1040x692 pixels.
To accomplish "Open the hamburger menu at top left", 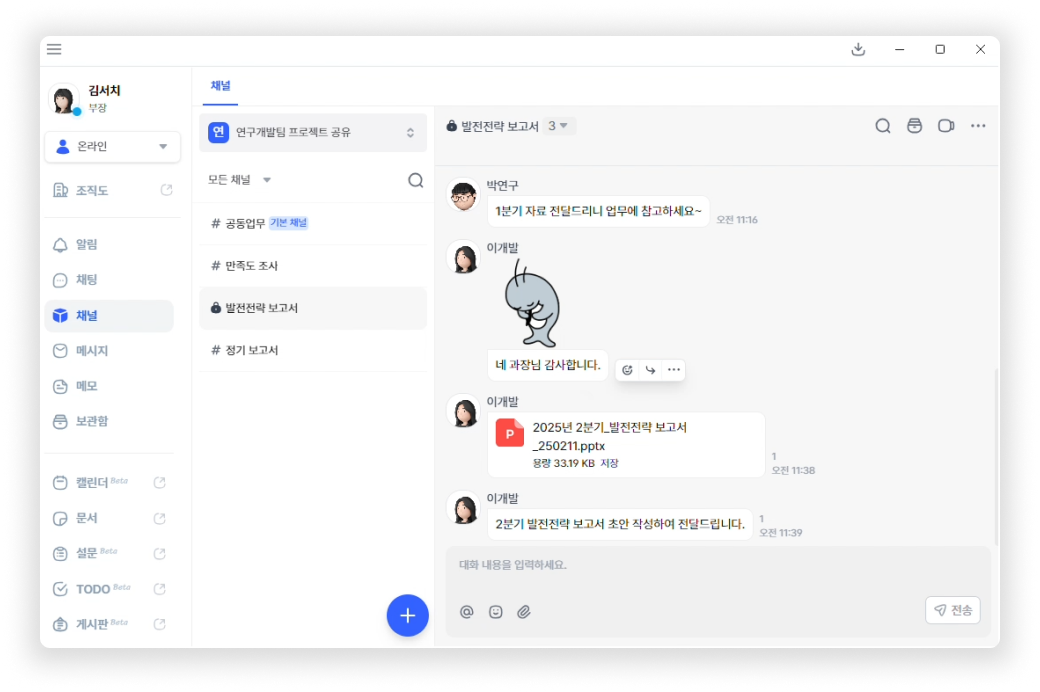I will pyautogui.click(x=54, y=49).
